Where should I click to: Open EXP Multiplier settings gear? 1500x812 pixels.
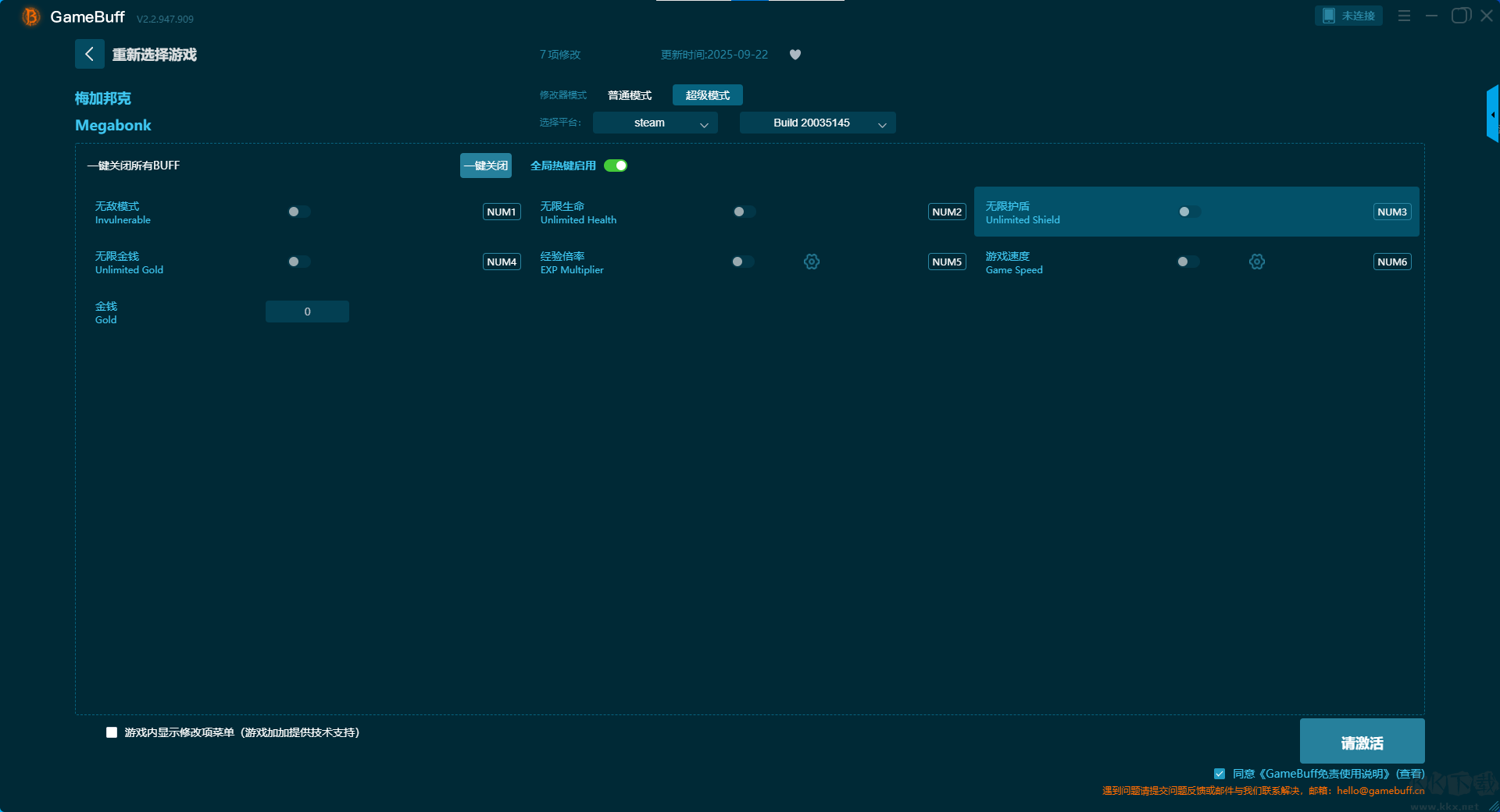[x=812, y=262]
